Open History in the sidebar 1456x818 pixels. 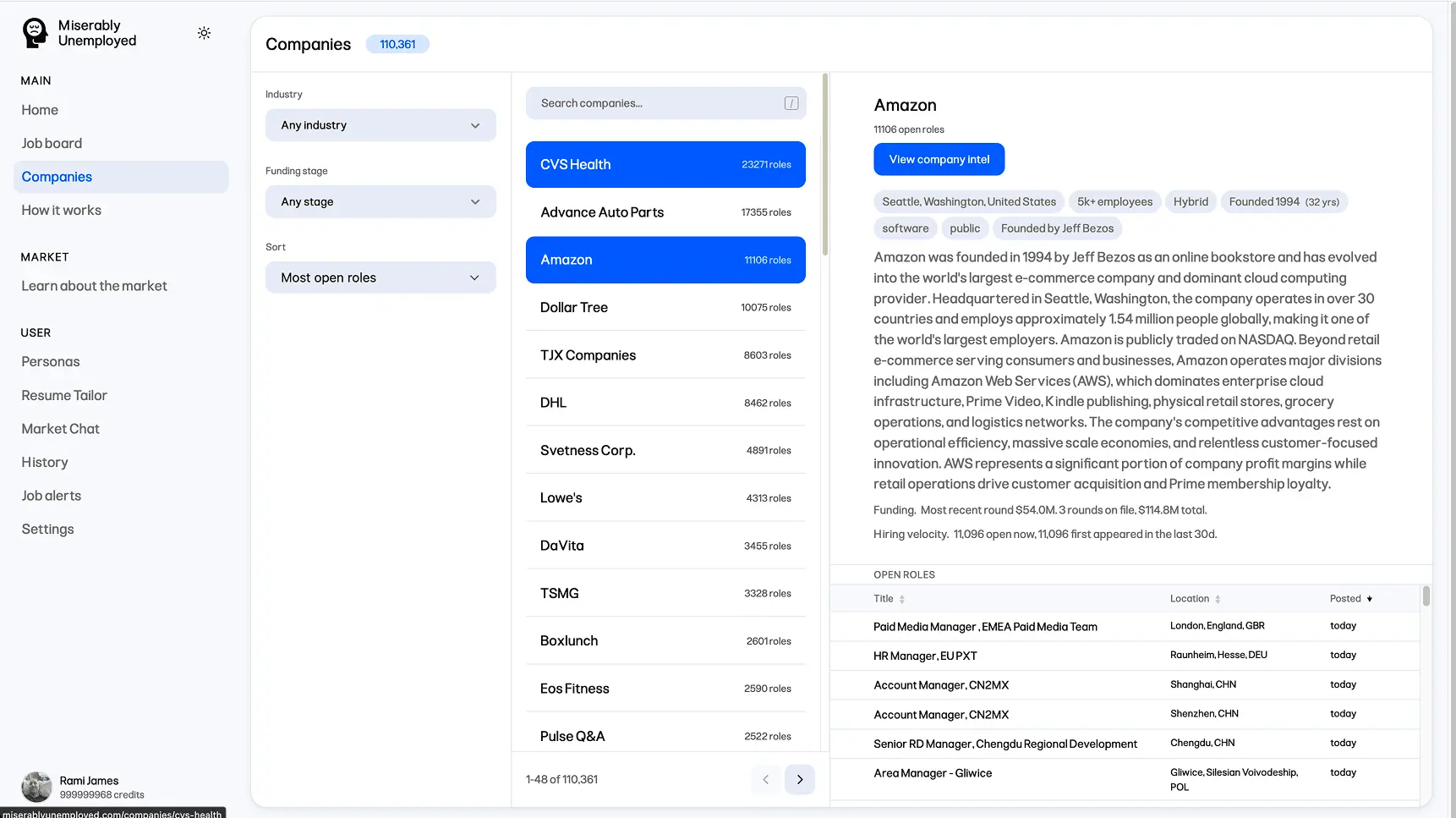point(121,462)
